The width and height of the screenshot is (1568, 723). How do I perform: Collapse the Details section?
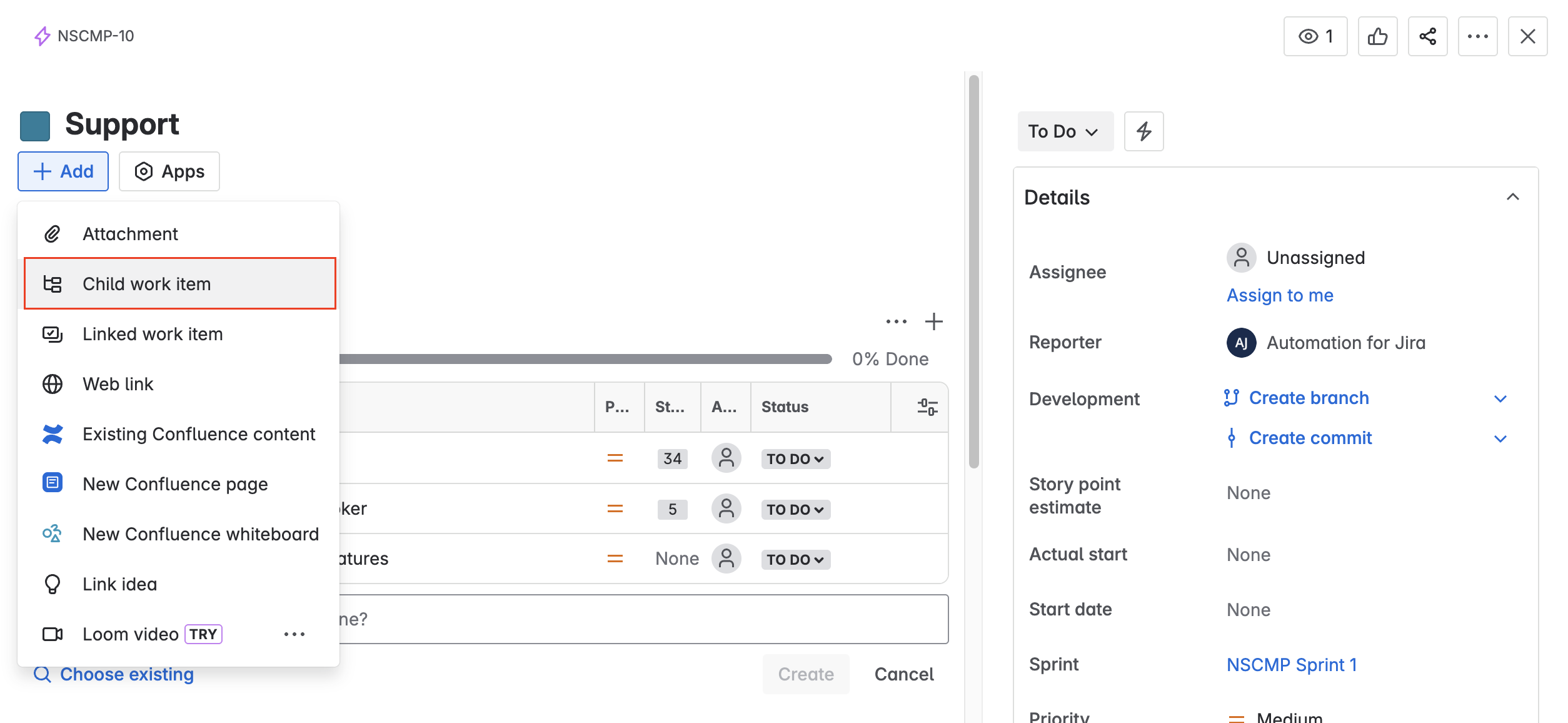pyautogui.click(x=1512, y=197)
